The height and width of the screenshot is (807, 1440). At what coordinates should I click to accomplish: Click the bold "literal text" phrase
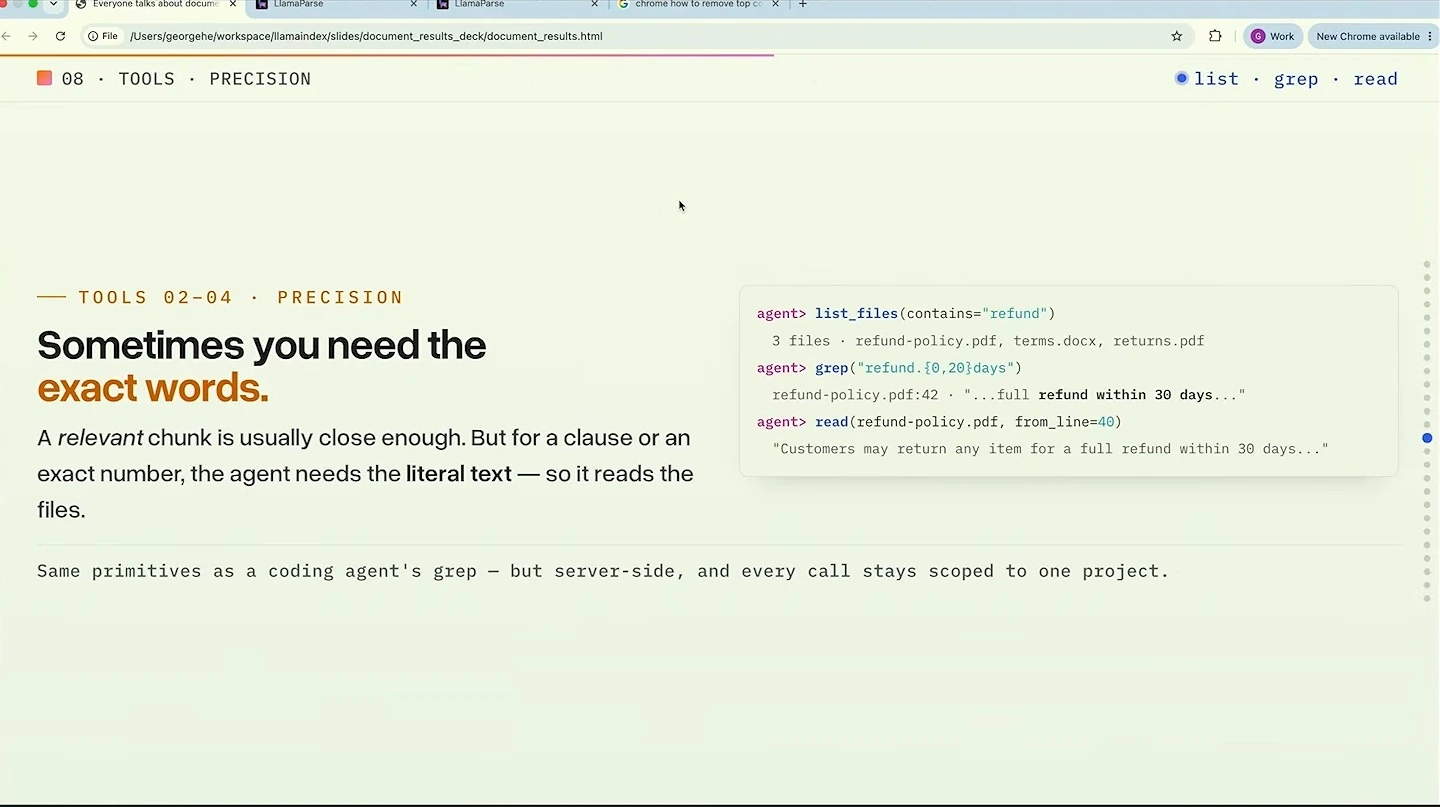(x=459, y=473)
